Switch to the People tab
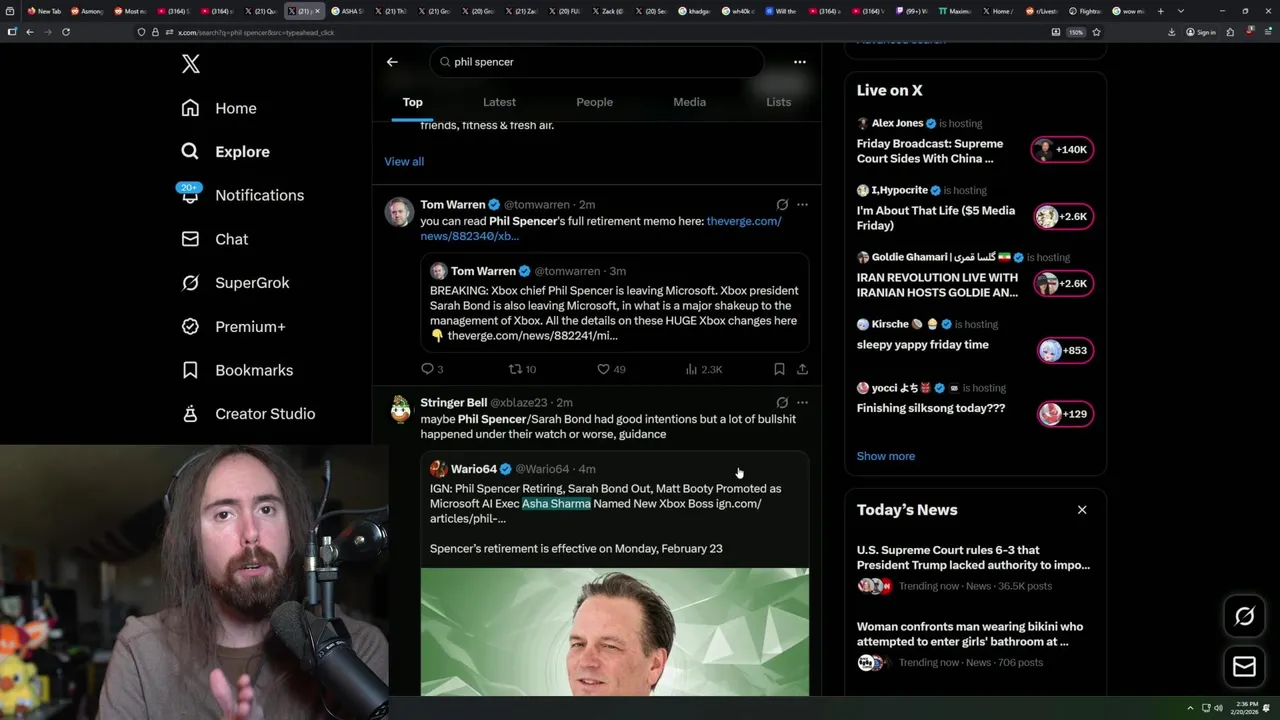The image size is (1280, 720). coord(594,102)
